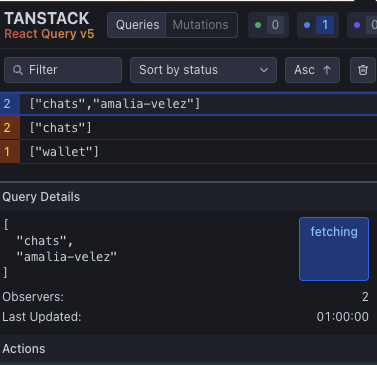Toggle sort order with the Asc button
This screenshot has width=377, height=365.
click(312, 70)
